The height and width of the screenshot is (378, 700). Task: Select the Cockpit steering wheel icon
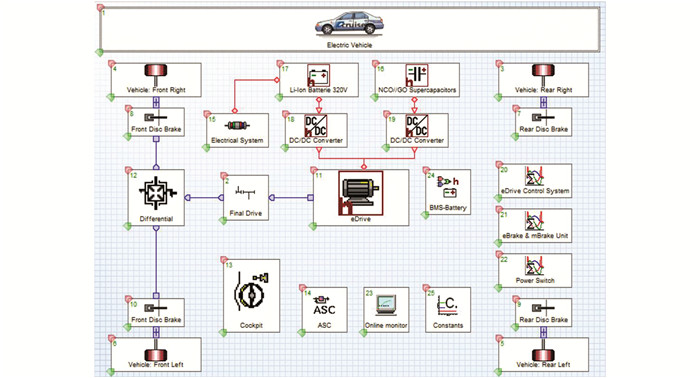click(x=251, y=292)
